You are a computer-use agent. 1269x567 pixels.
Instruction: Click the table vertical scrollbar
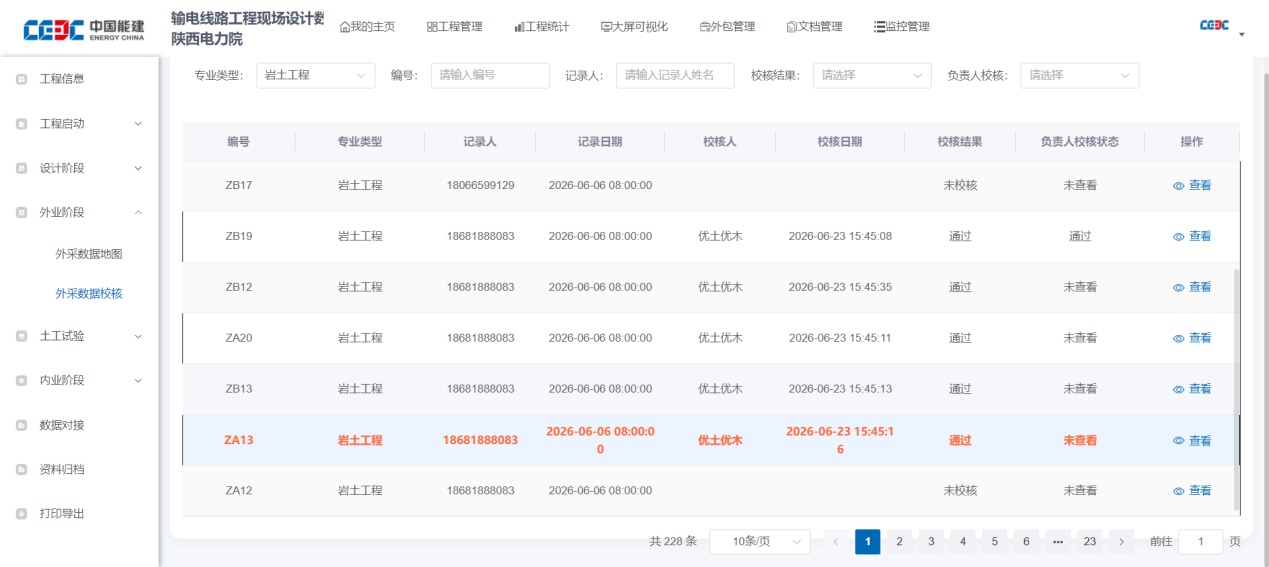(x=1236, y=390)
